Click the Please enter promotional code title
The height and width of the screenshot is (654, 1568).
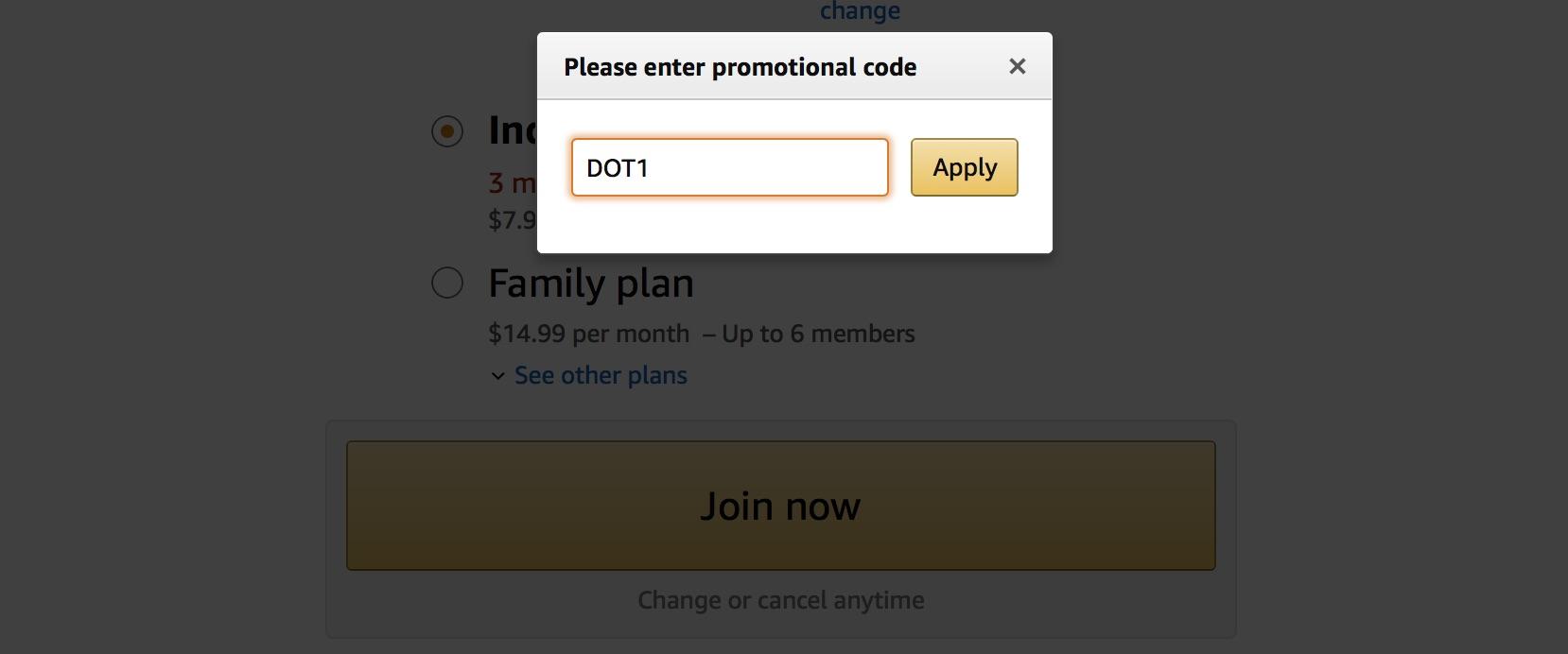[740, 67]
